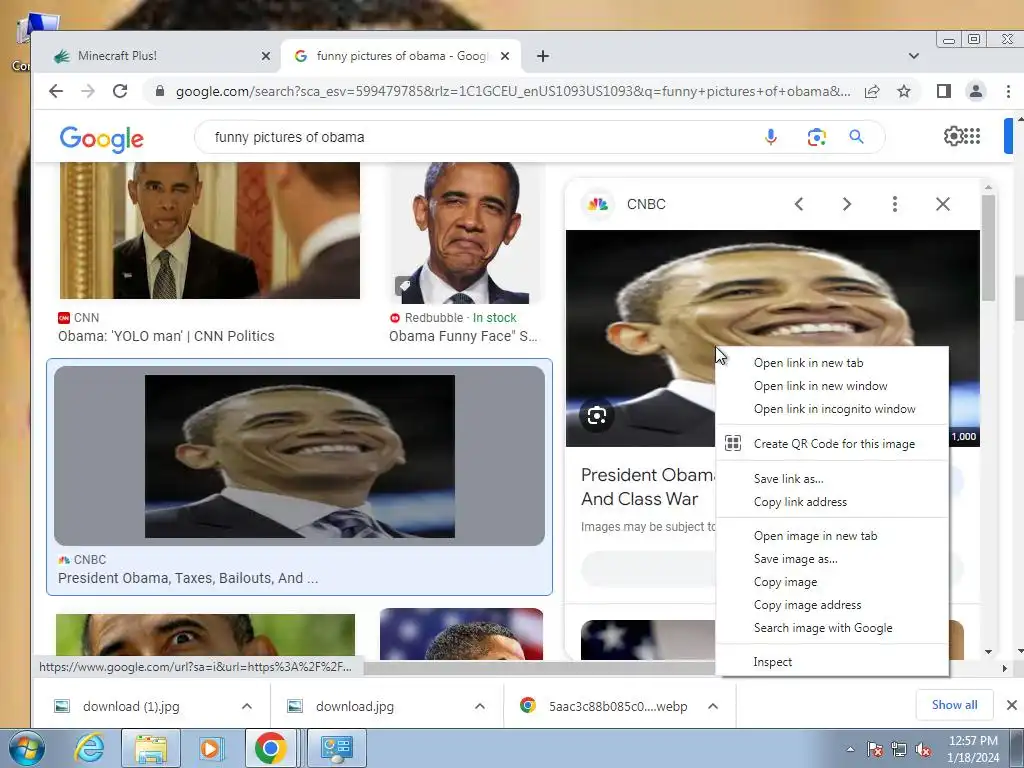Image resolution: width=1024 pixels, height=768 pixels.
Task: Open Google quick settings gear
Action: tap(953, 136)
